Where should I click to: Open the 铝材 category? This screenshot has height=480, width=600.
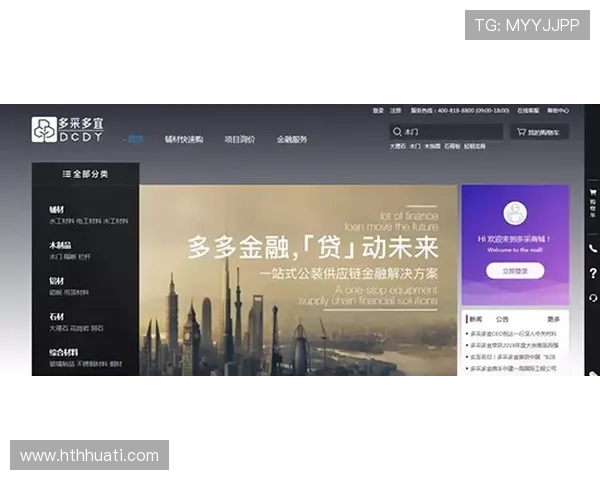(57, 281)
